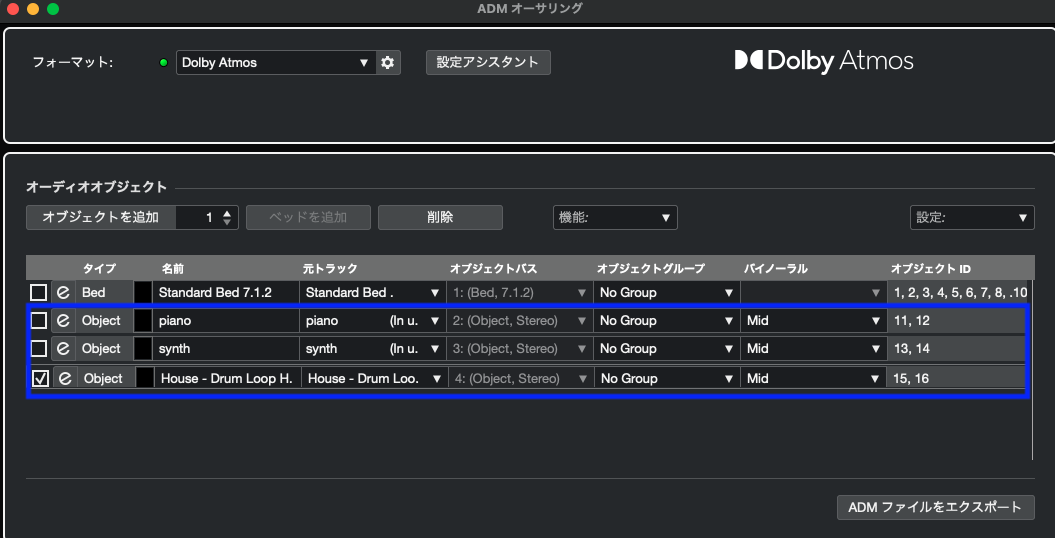Click the synth name field

(x=225, y=349)
